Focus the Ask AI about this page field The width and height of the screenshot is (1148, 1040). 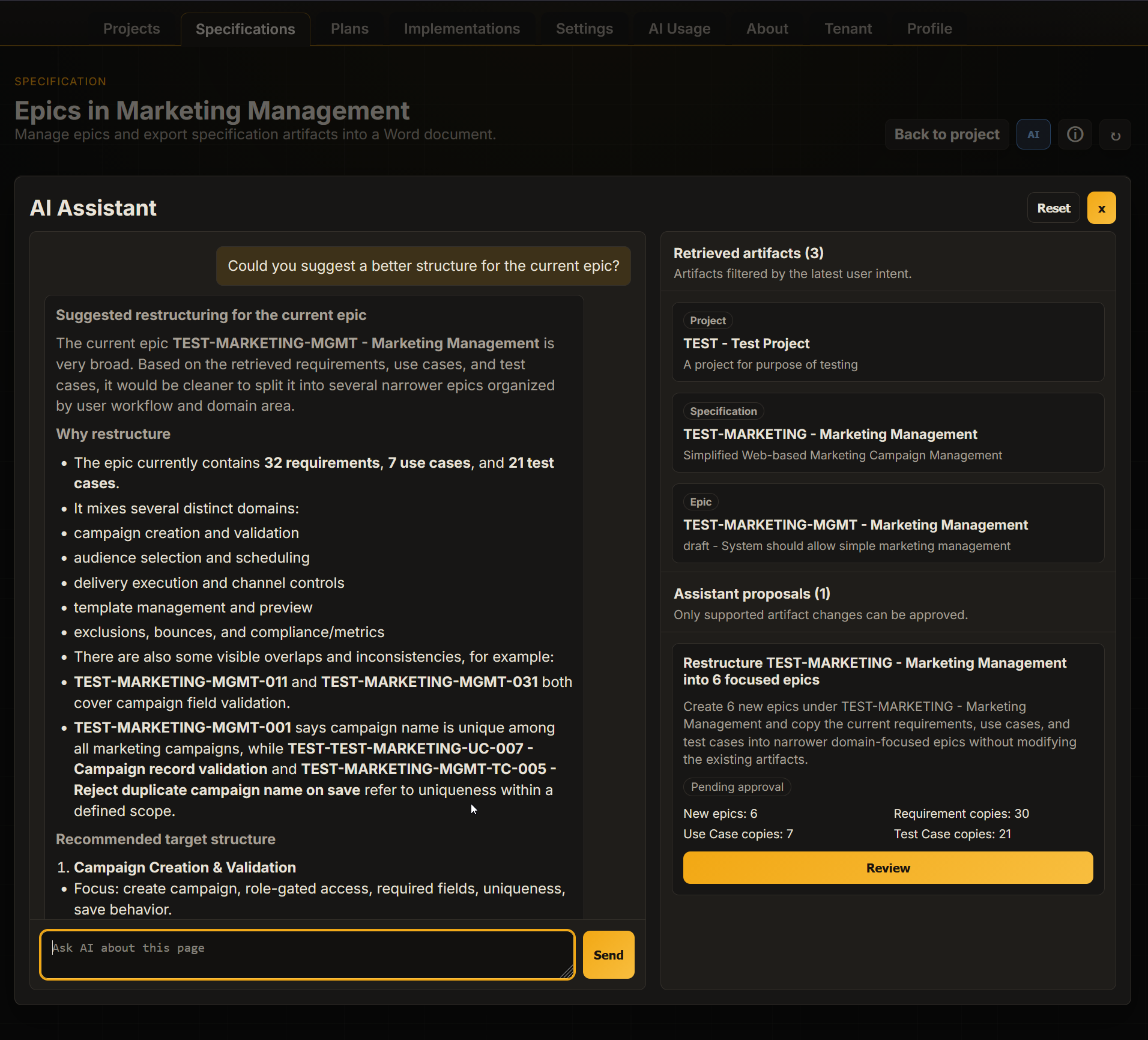(307, 955)
